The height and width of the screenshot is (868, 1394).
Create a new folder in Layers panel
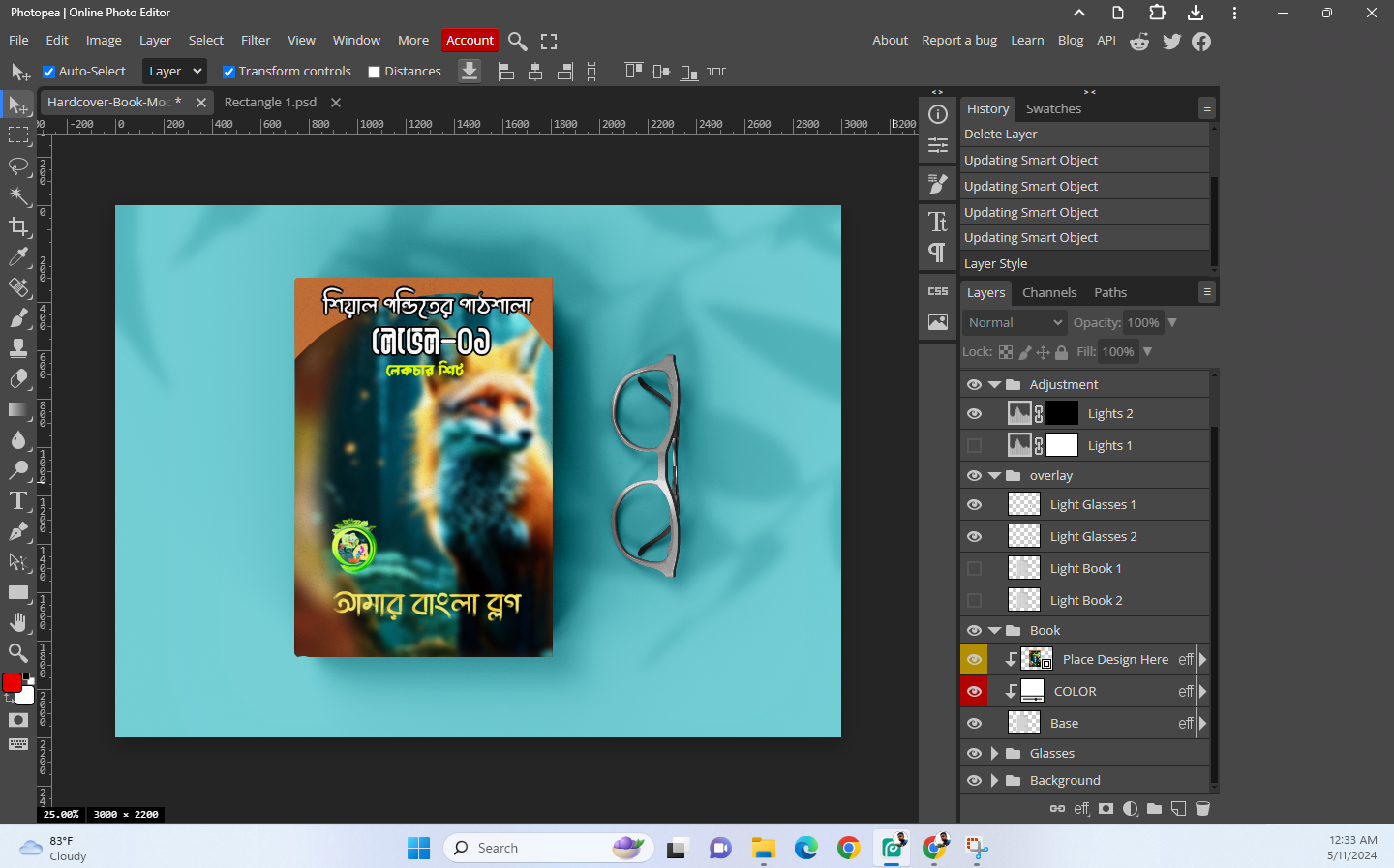(x=1154, y=809)
